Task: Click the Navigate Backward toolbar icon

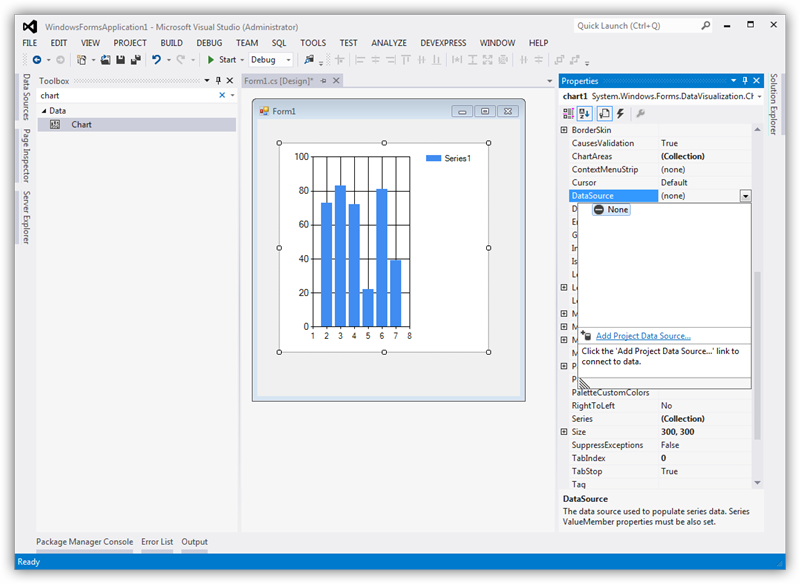Action: pyautogui.click(x=37, y=60)
